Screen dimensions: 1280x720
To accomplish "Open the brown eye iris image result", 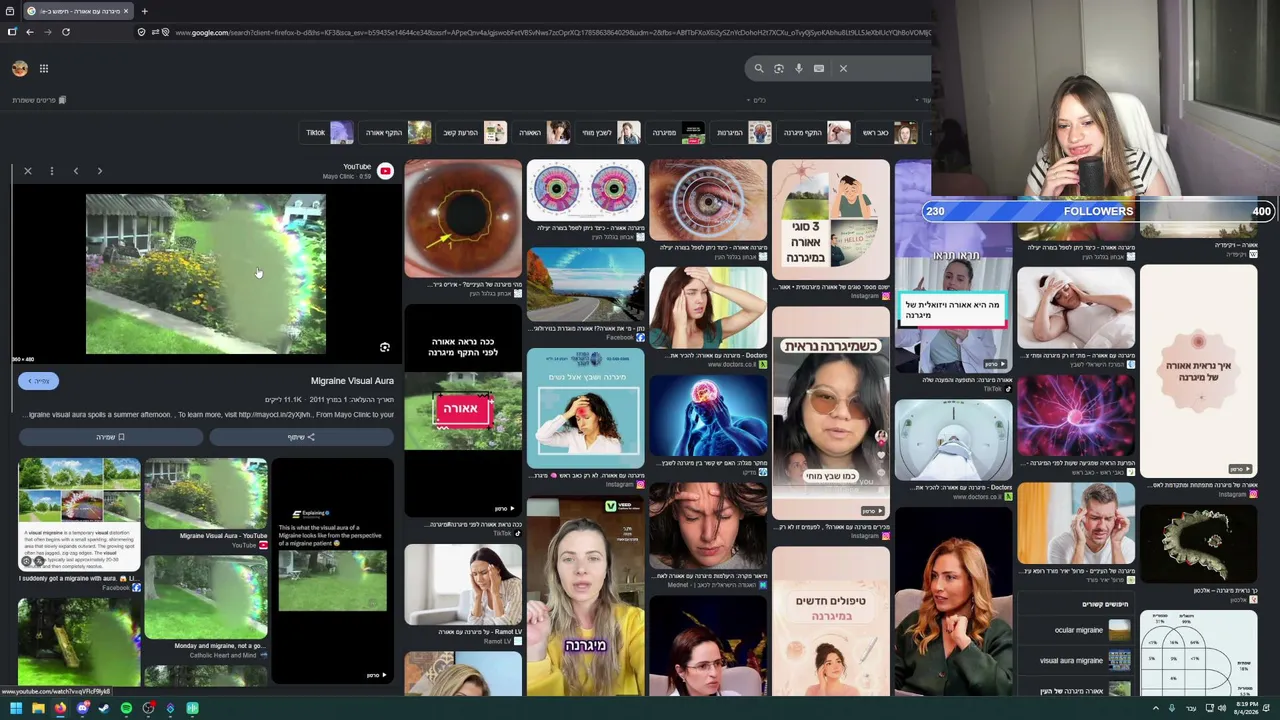I will coord(463,219).
